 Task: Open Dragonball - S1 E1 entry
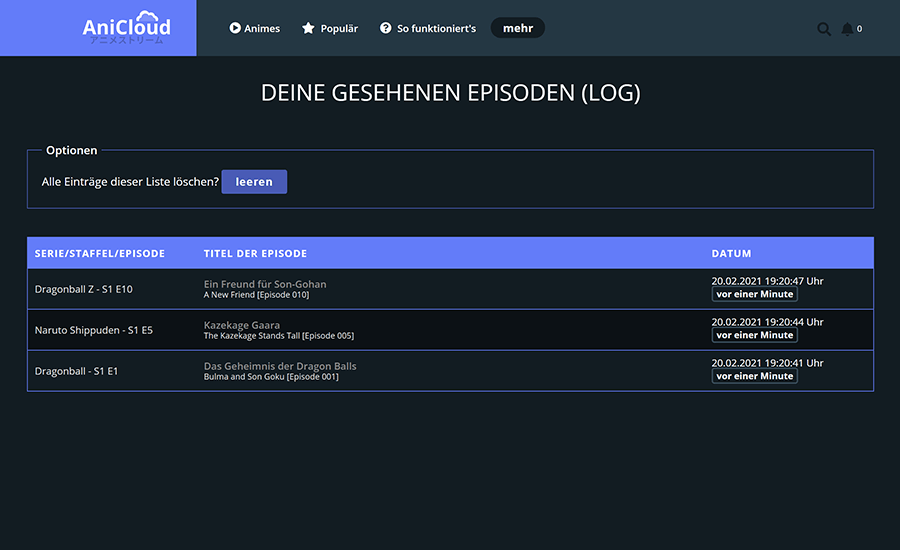point(76,371)
